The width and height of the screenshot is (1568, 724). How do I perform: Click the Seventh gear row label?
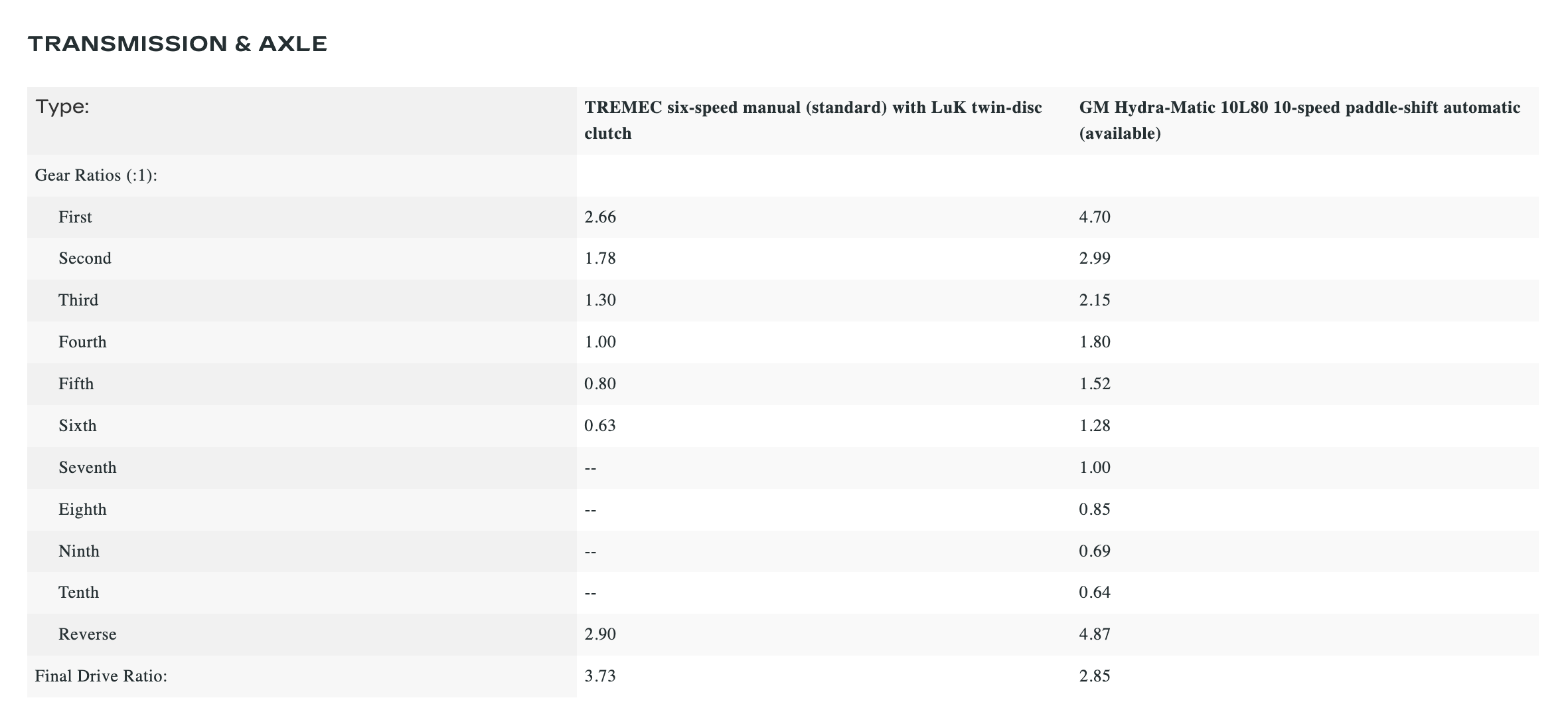(x=88, y=468)
